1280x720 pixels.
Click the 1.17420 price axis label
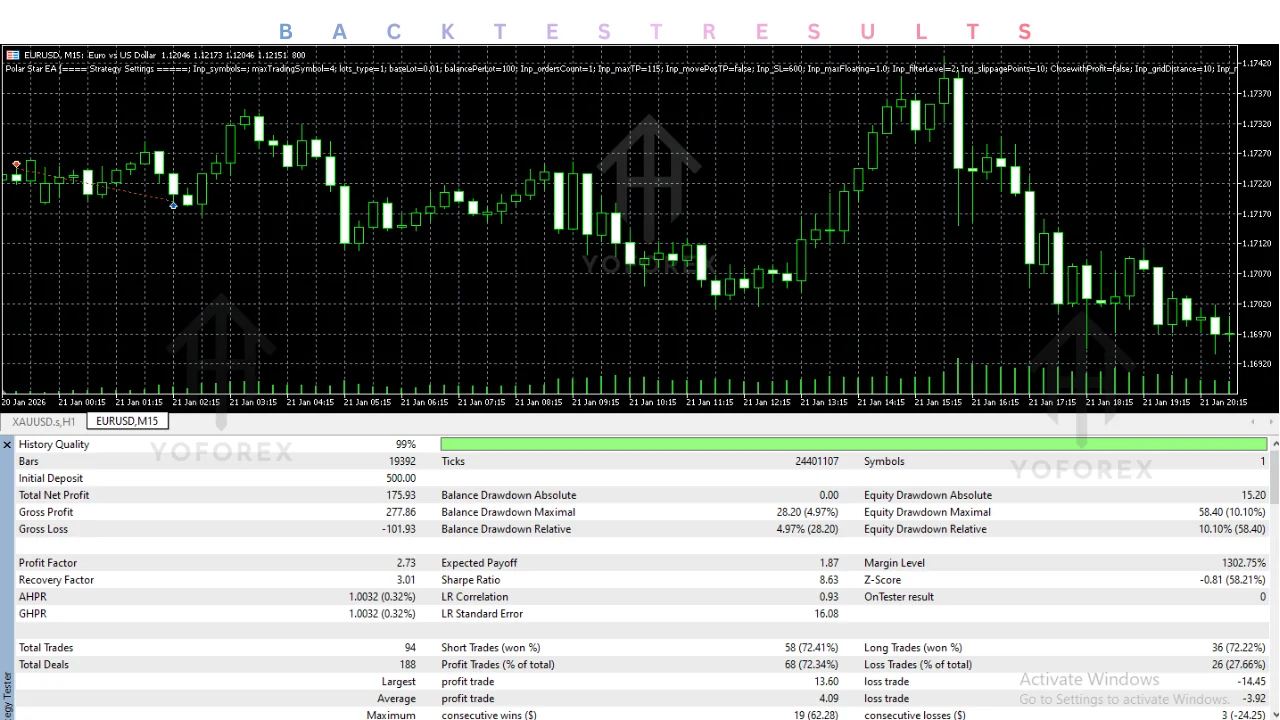tap(1257, 63)
